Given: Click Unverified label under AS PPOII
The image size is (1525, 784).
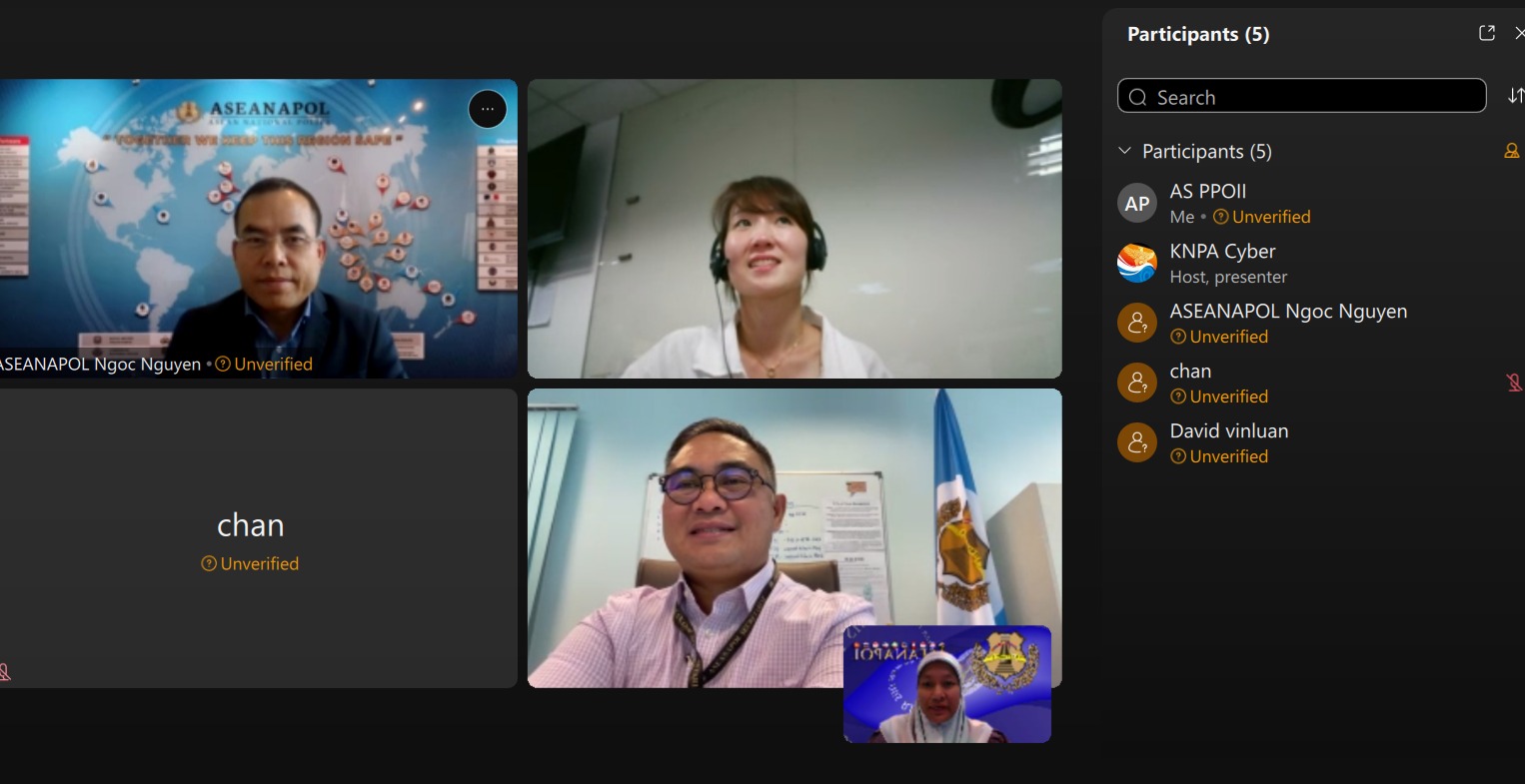Looking at the screenshot, I should [1270, 217].
